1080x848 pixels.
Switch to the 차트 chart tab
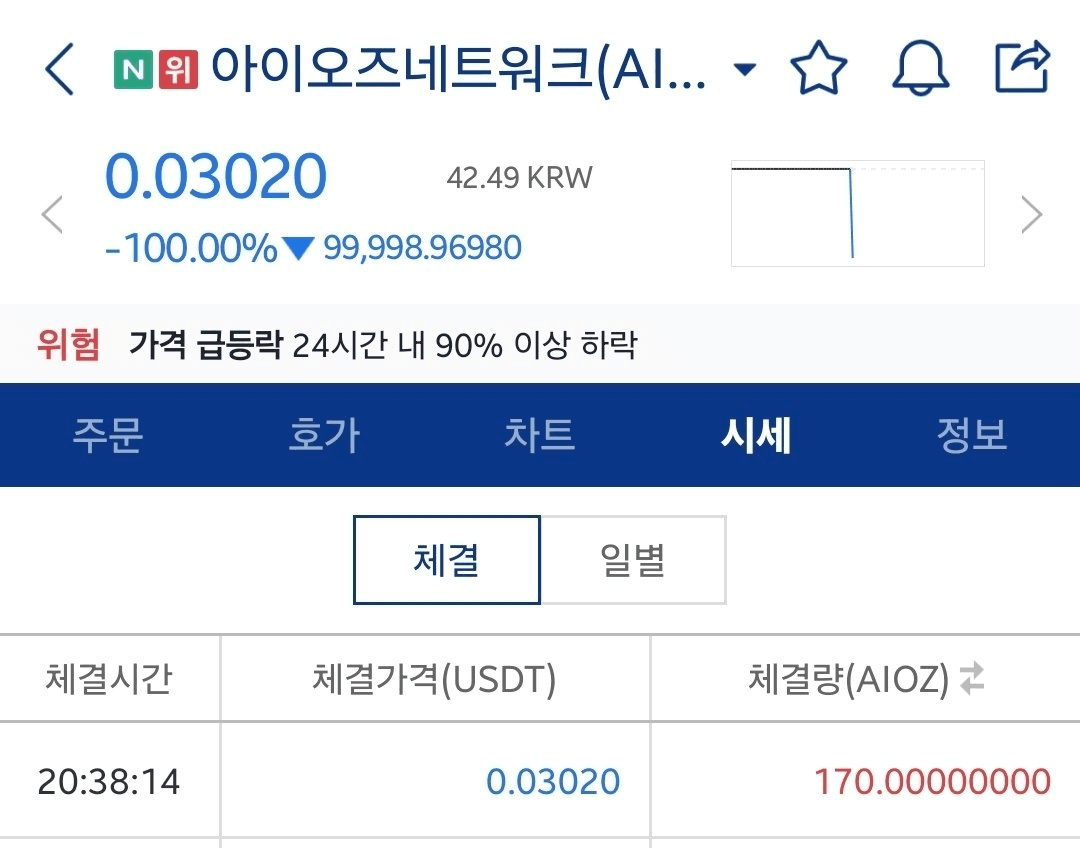click(x=539, y=435)
